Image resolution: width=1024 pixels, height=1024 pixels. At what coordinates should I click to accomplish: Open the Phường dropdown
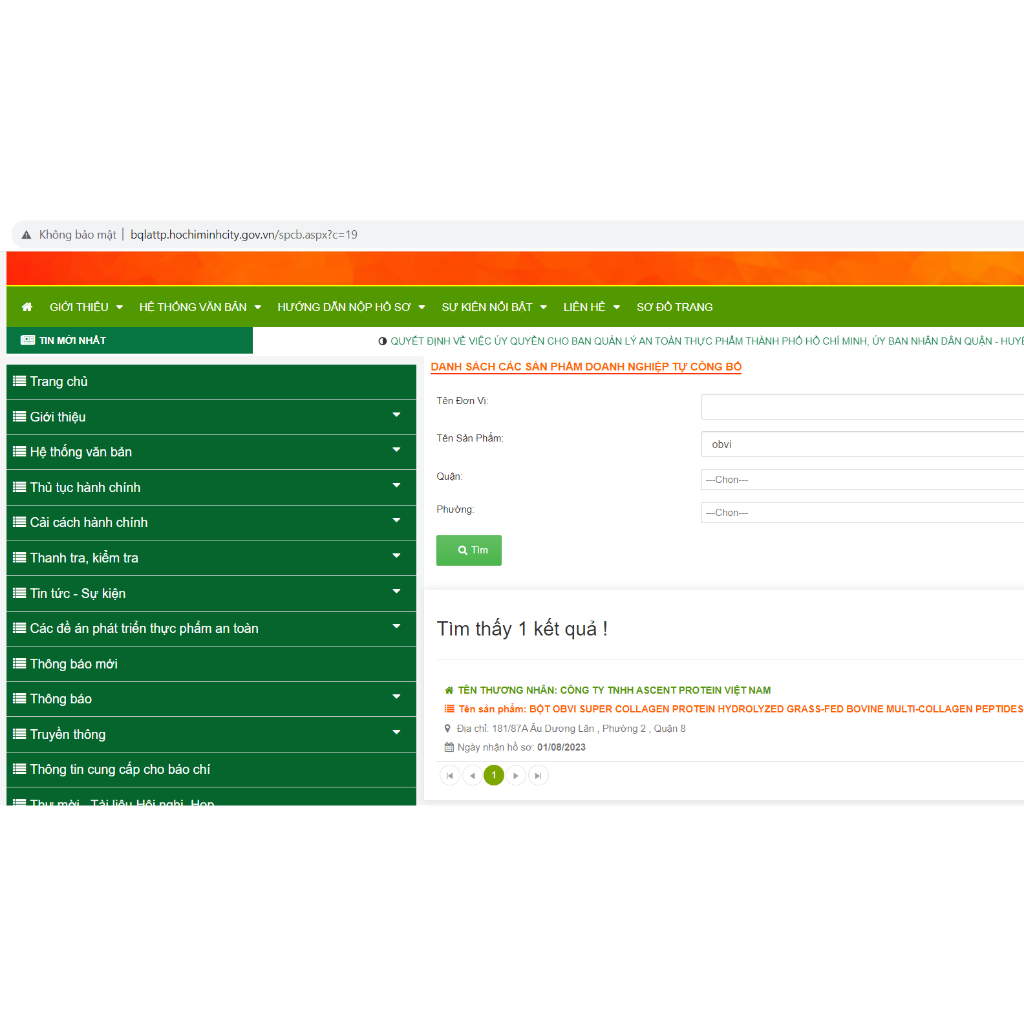click(862, 513)
